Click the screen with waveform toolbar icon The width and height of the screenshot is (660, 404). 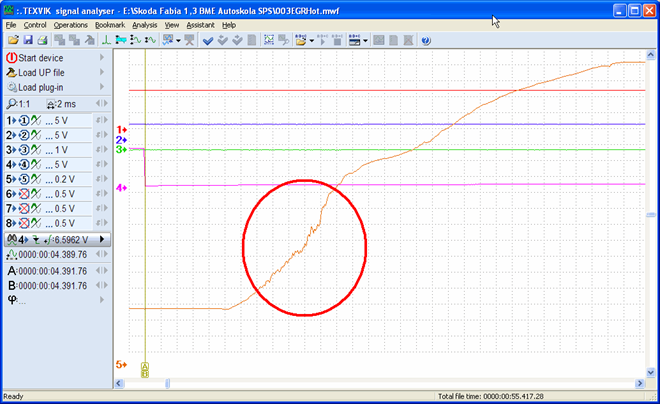pyautogui.click(x=168, y=40)
